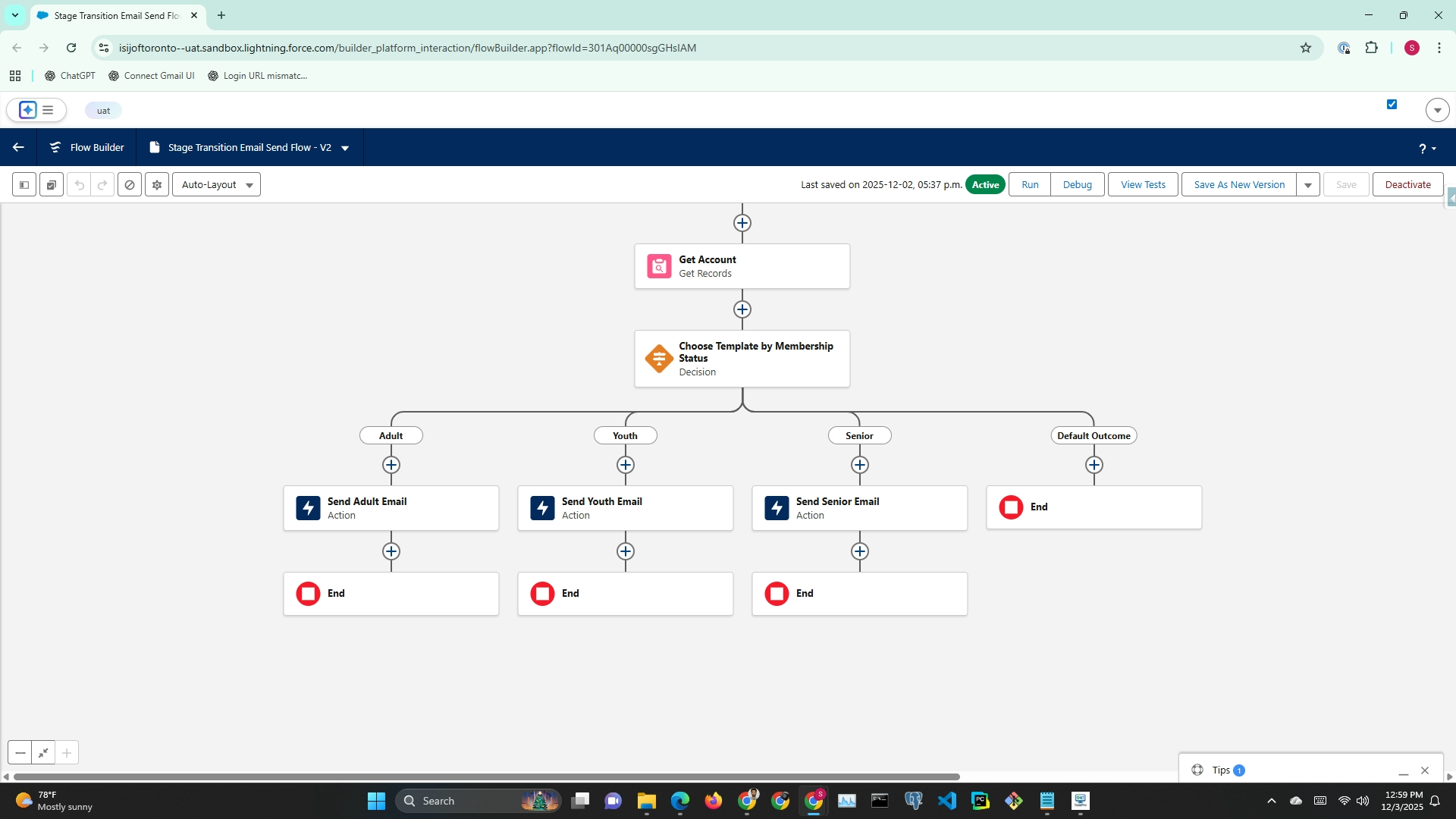Click the Debug button
Viewport: 1456px width, 819px height.
pos(1077,184)
